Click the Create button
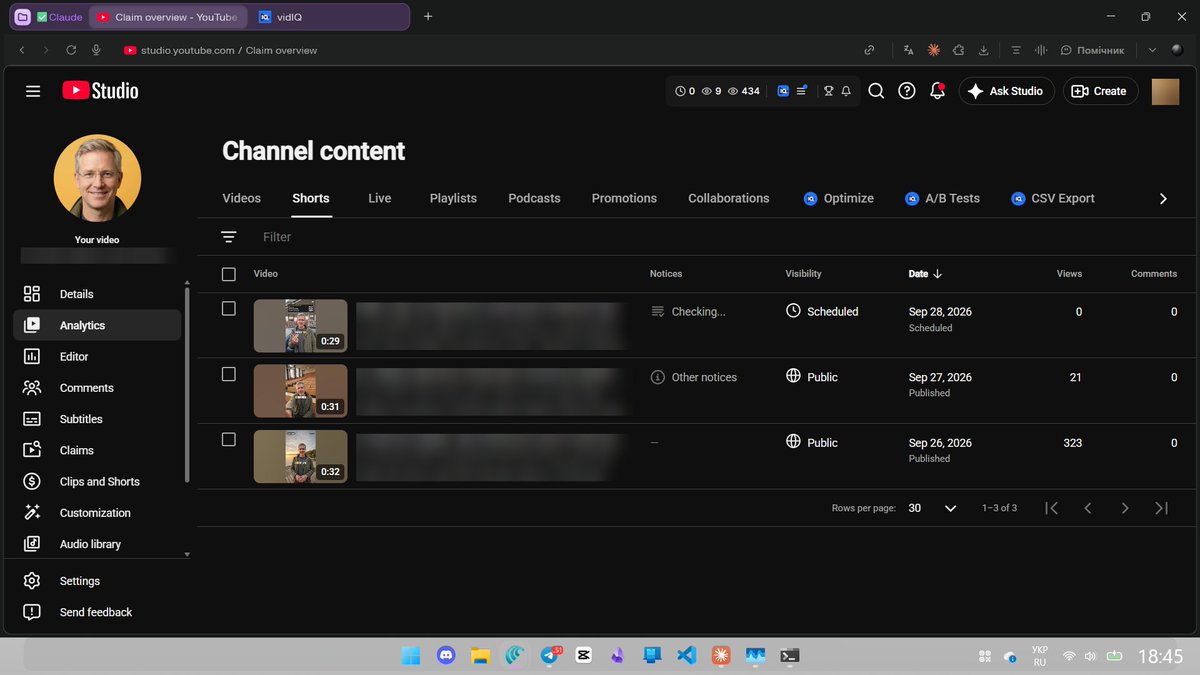 coord(1099,91)
